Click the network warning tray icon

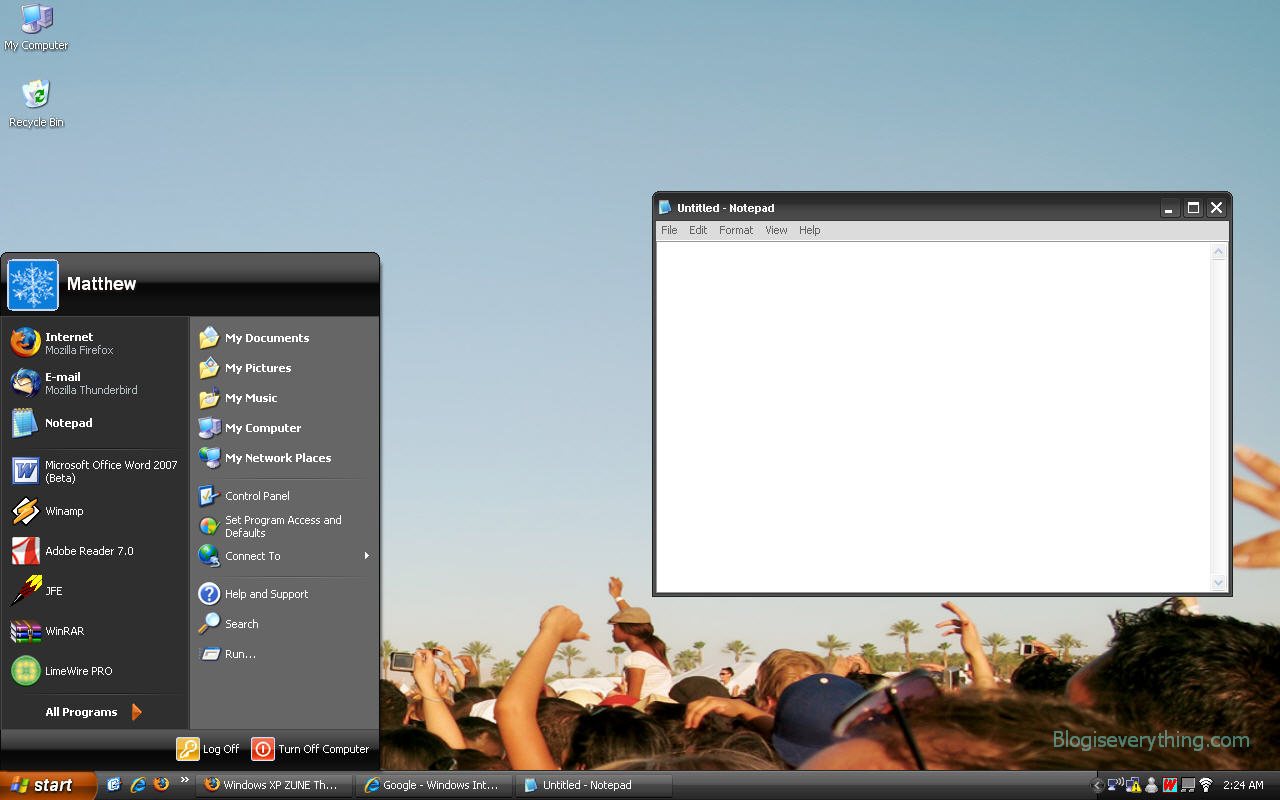pyautogui.click(x=1133, y=786)
